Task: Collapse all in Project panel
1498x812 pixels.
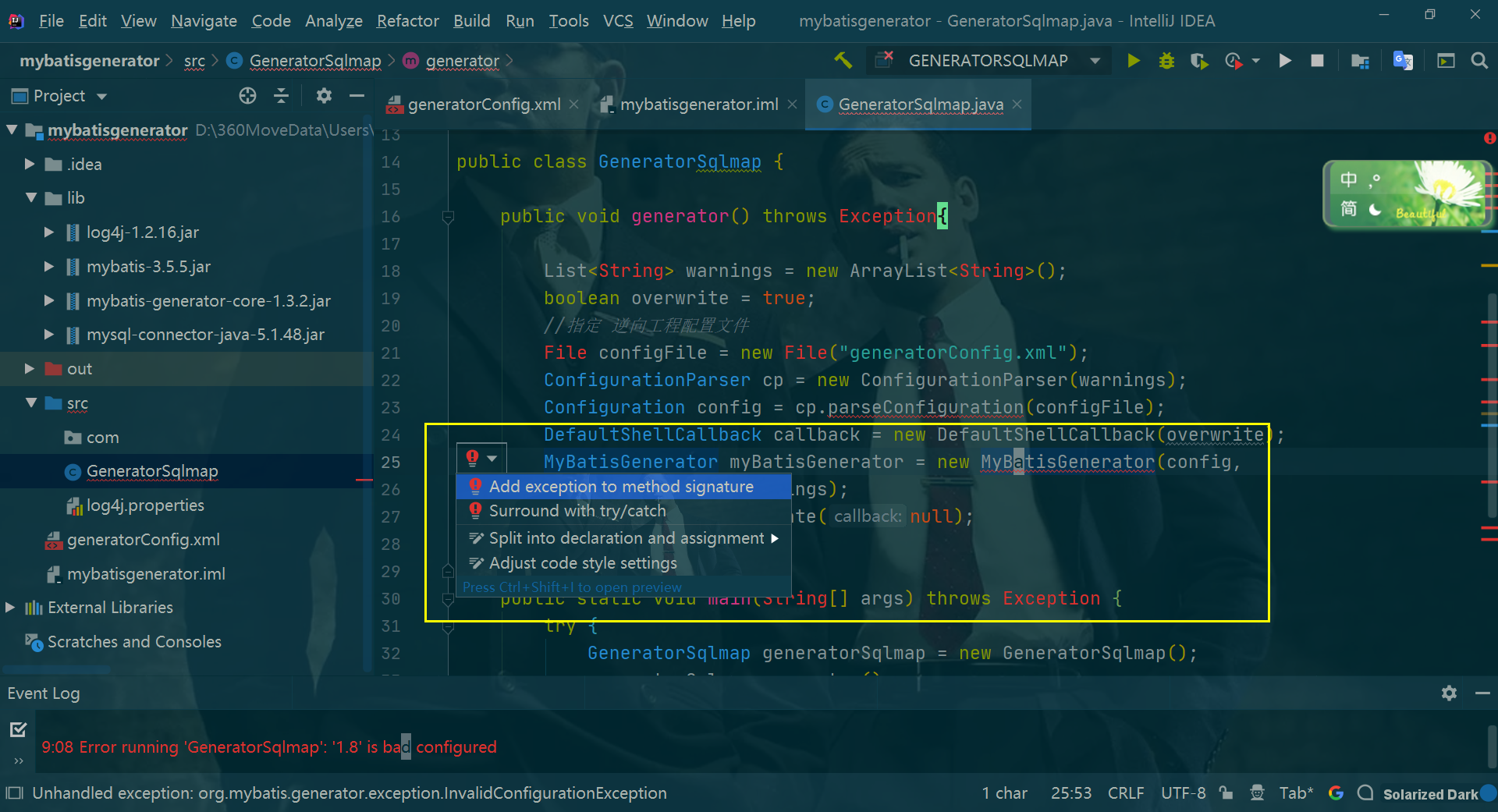Action: click(282, 95)
